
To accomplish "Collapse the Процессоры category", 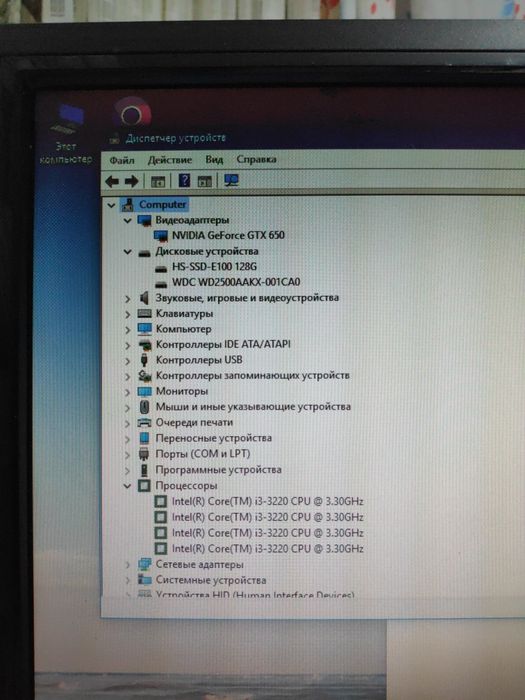I will click(128, 486).
